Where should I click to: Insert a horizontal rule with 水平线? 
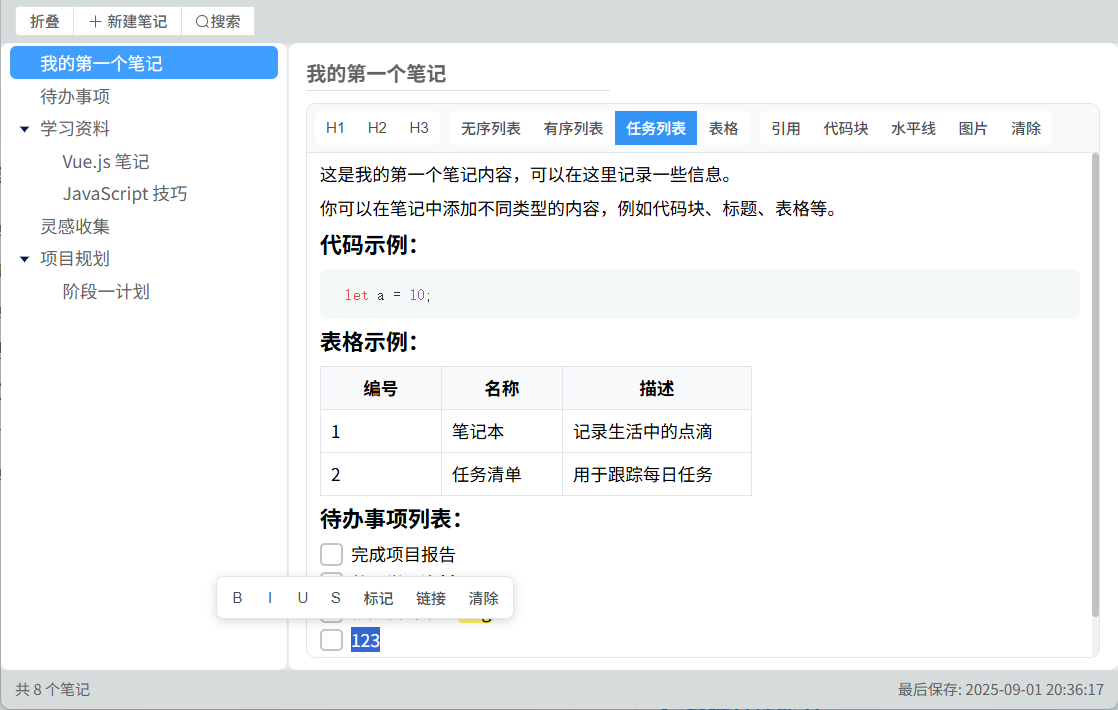913,128
